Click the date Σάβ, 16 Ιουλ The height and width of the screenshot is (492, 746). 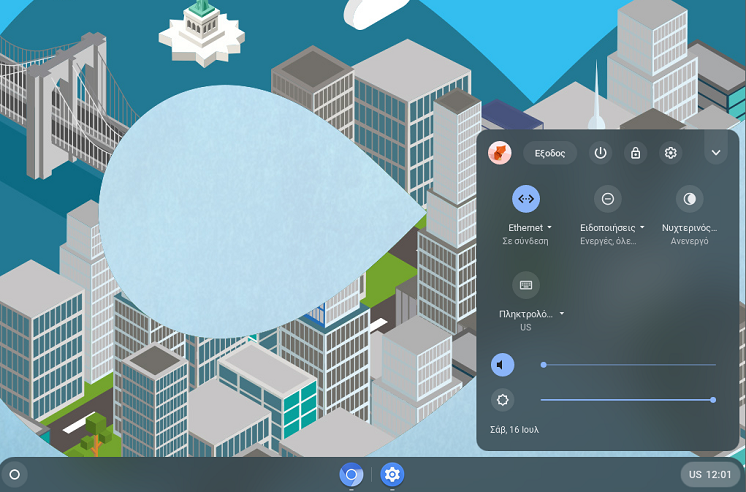pyautogui.click(x=514, y=430)
